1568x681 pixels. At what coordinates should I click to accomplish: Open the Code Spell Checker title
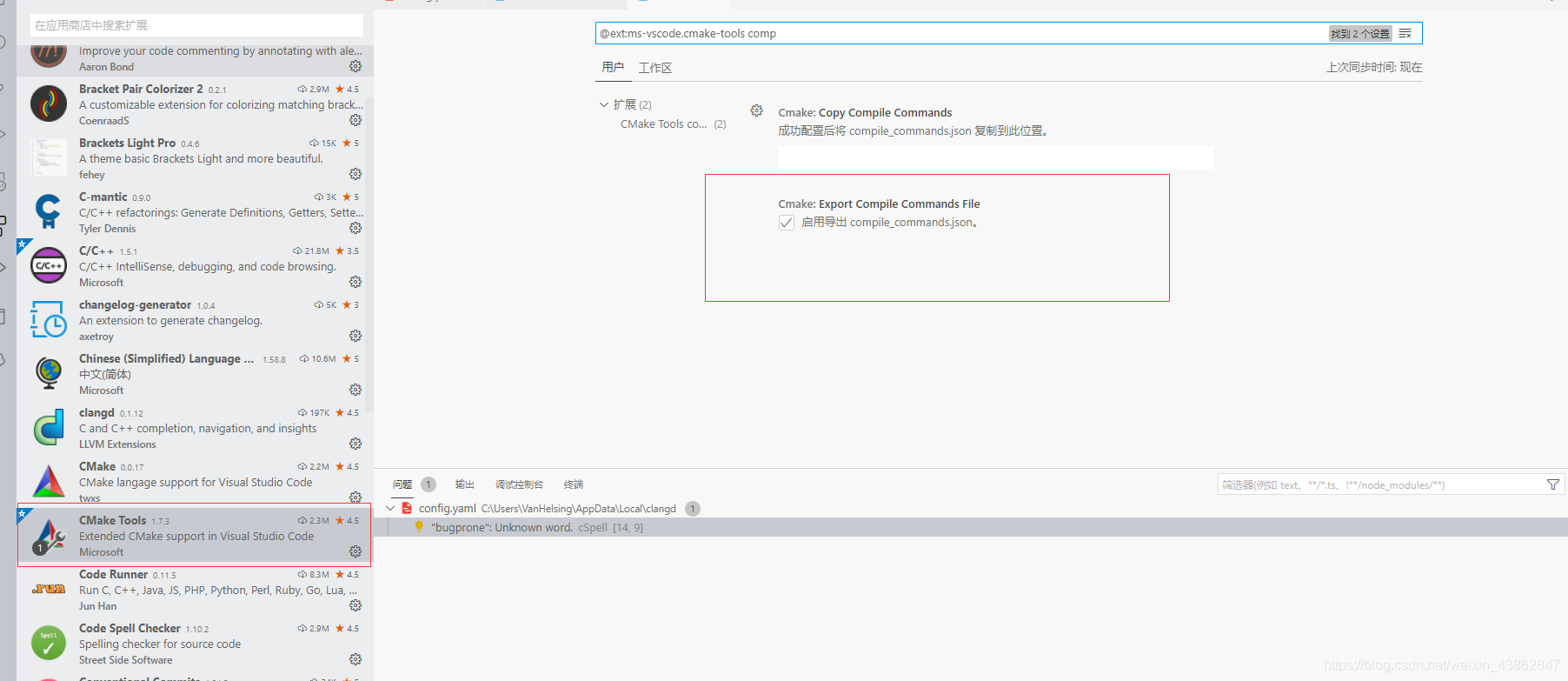[130, 628]
